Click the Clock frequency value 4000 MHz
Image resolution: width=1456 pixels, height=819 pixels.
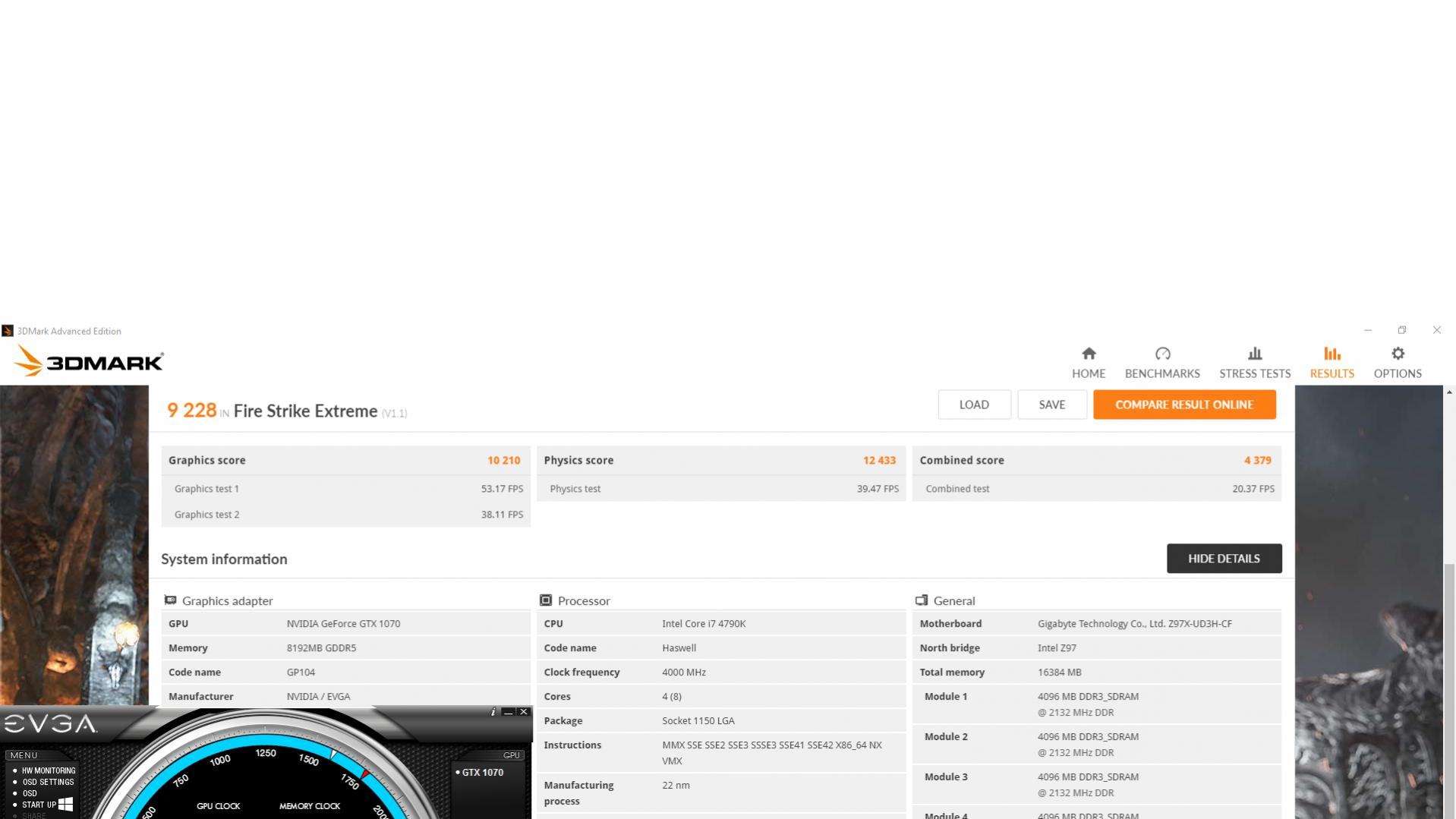pos(683,673)
